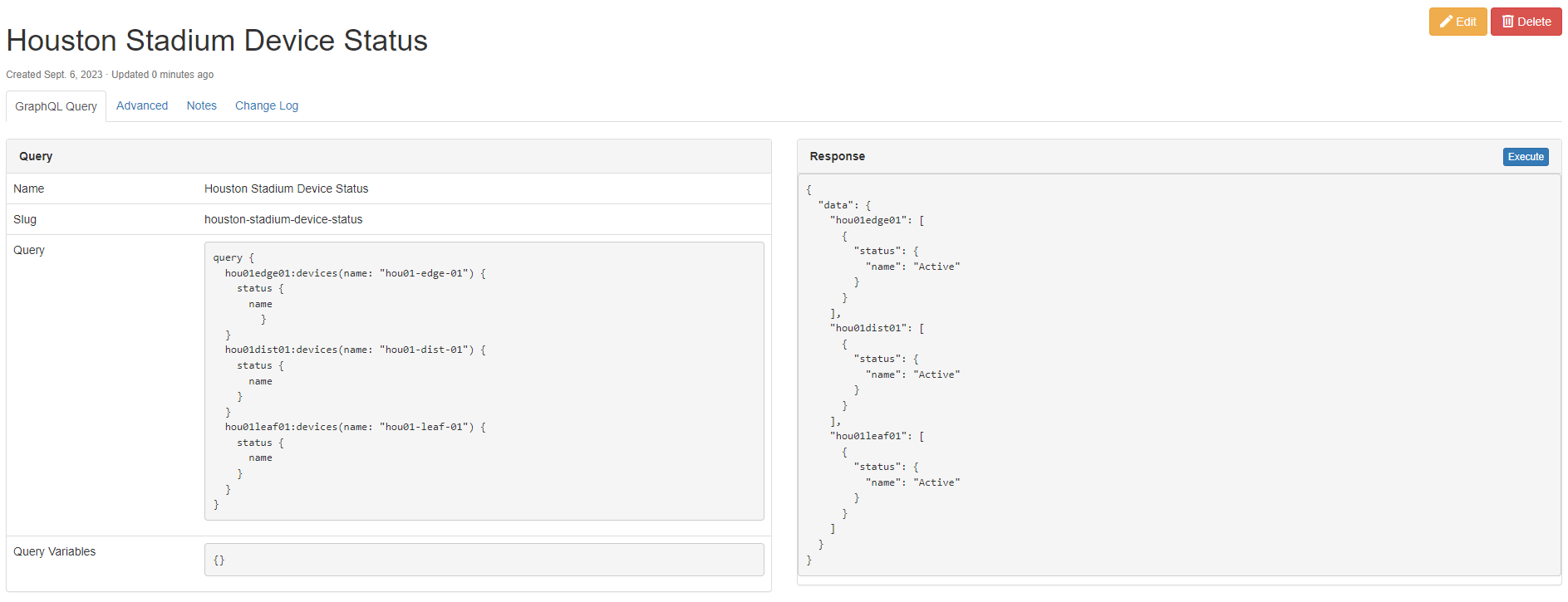View the Change Log tab
The width and height of the screenshot is (1568, 602).
click(266, 105)
